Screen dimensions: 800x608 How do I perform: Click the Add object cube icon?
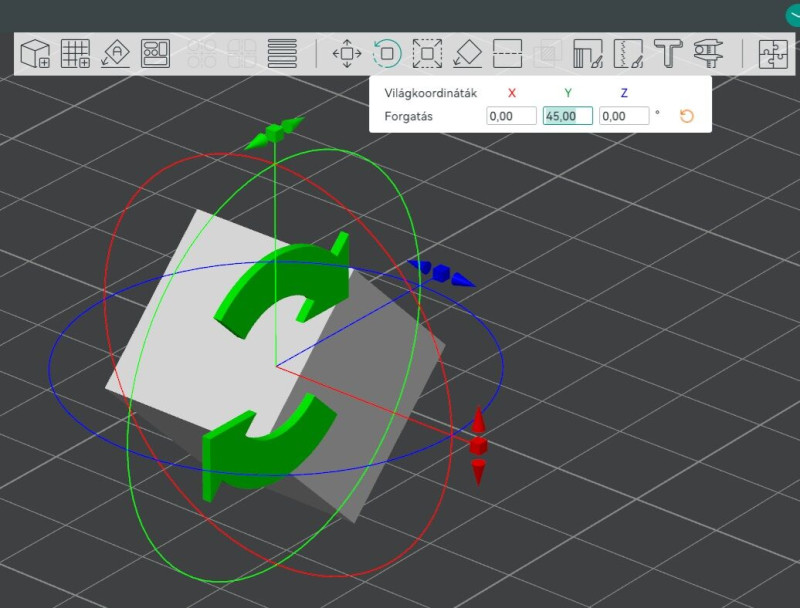35,54
